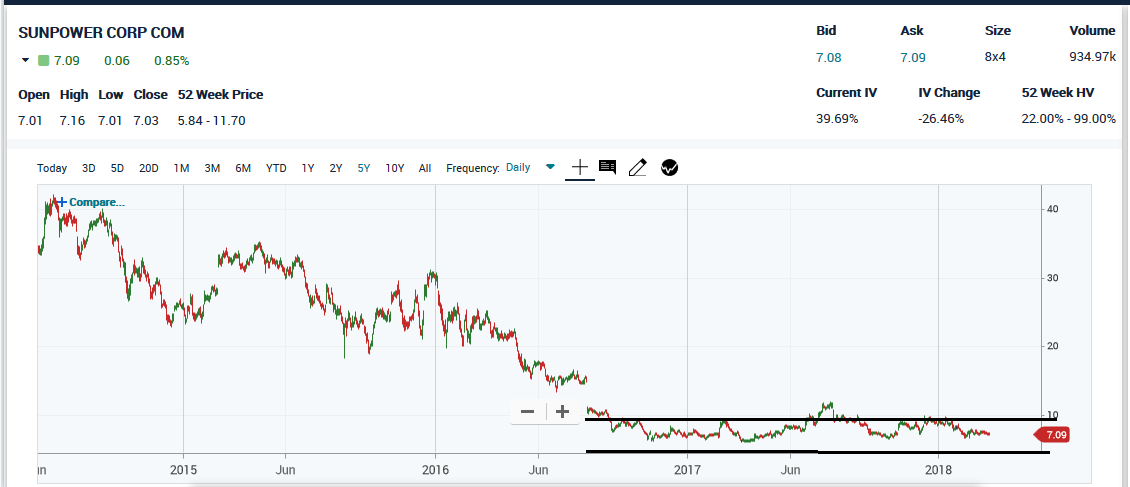
Task: Choose the 1M time range
Action: 181,168
